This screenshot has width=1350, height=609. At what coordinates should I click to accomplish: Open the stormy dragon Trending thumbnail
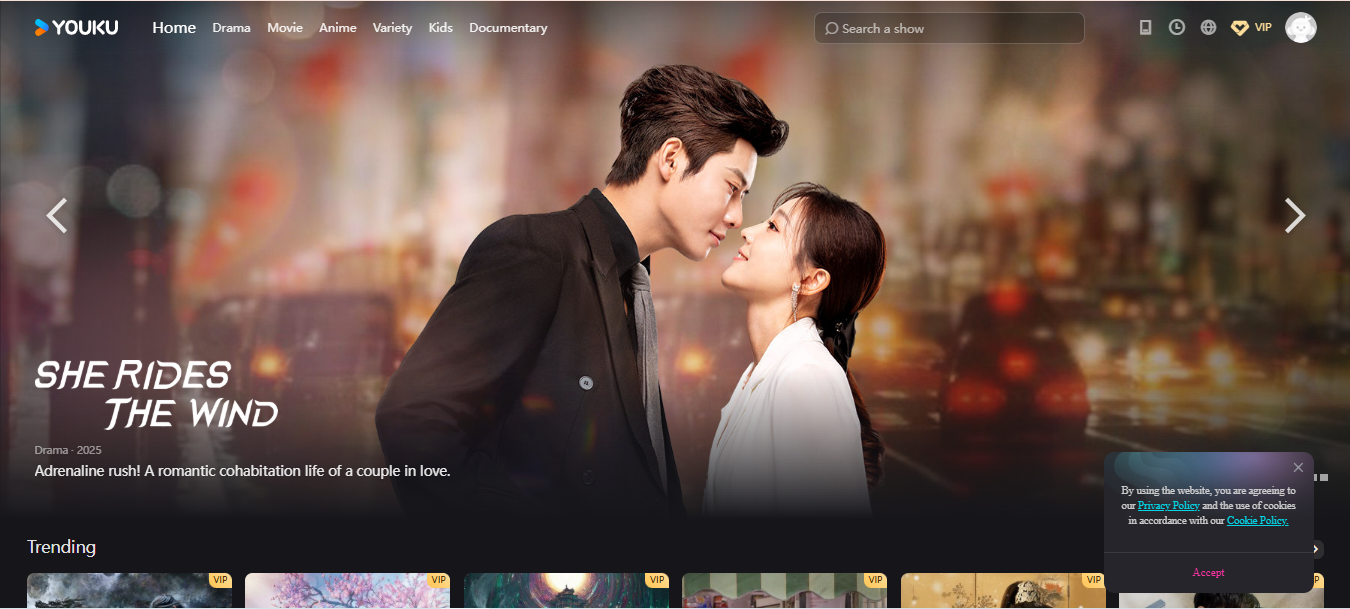(x=129, y=590)
